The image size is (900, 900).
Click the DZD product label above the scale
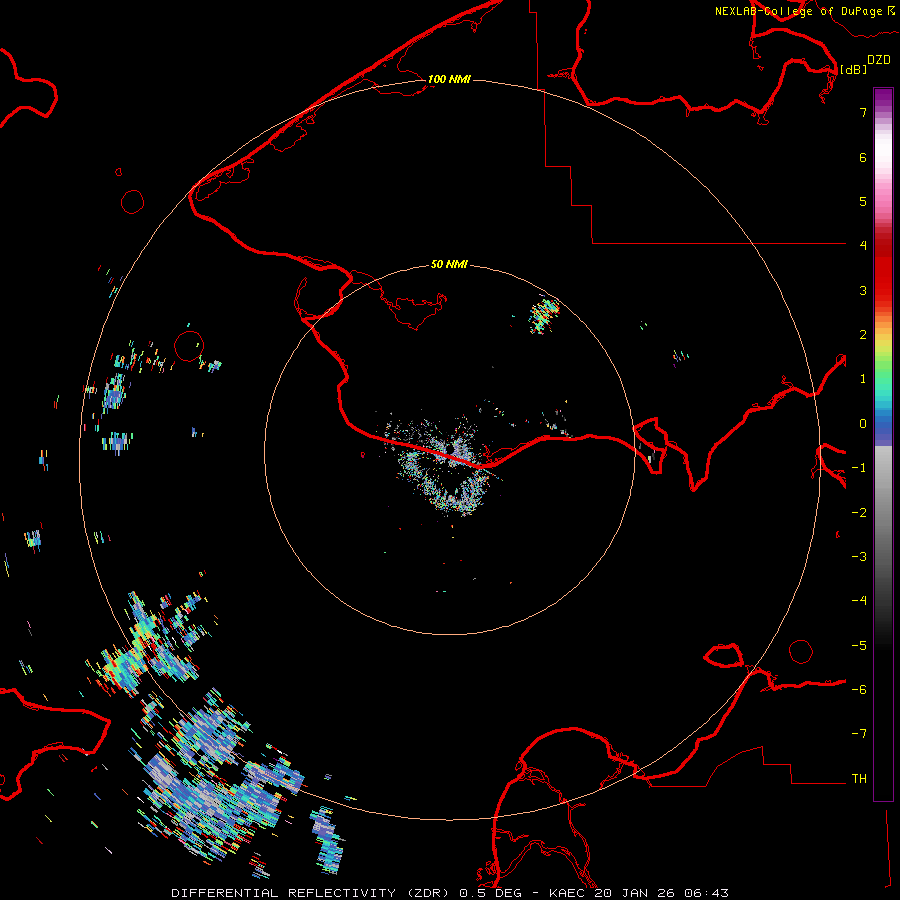coord(879,60)
